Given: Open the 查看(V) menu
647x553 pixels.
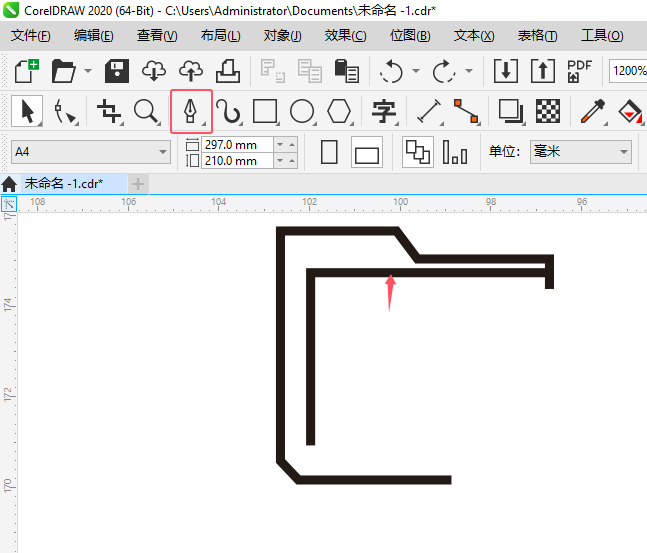Looking at the screenshot, I should [157, 36].
